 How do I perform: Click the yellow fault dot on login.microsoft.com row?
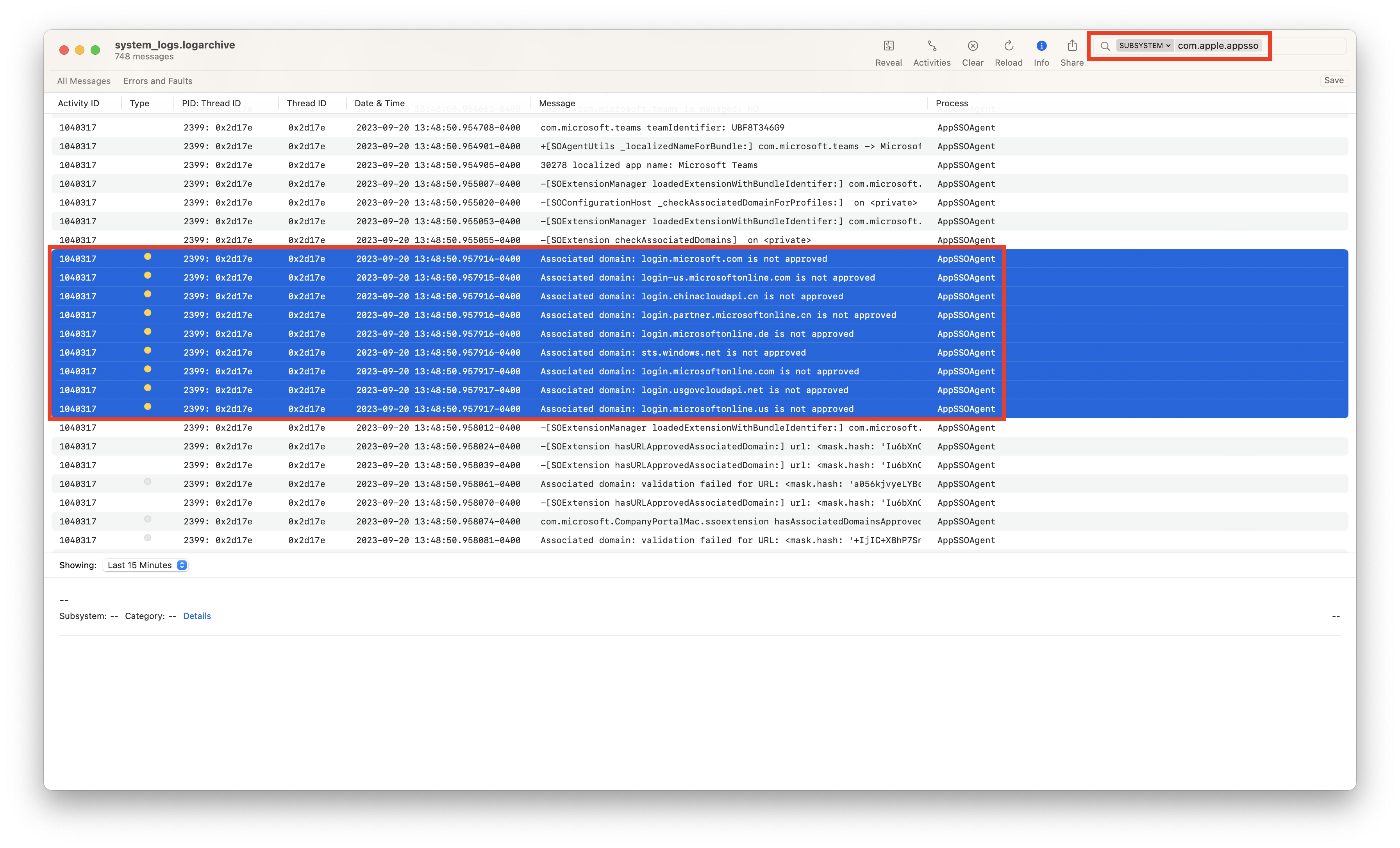pos(148,257)
